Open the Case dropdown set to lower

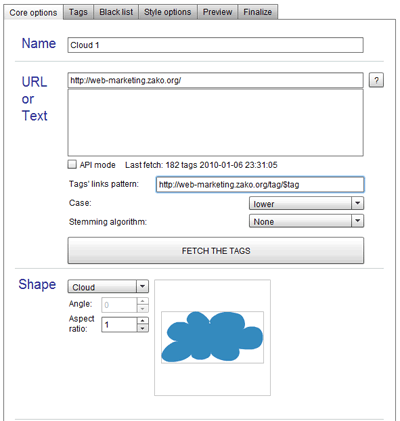coord(306,203)
